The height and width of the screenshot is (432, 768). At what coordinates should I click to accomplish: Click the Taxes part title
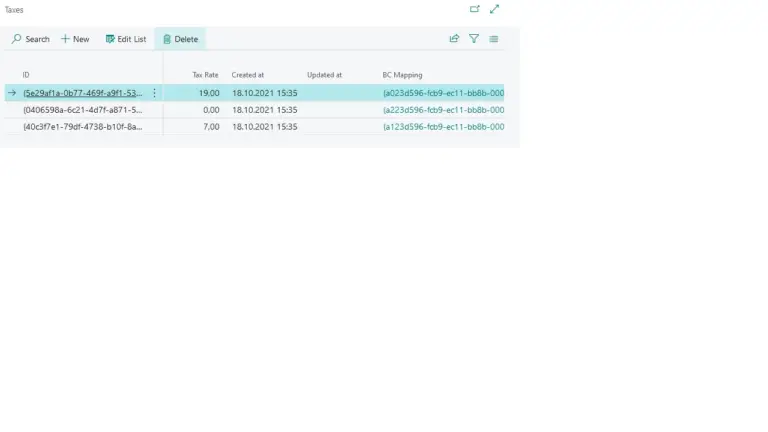coord(14,10)
